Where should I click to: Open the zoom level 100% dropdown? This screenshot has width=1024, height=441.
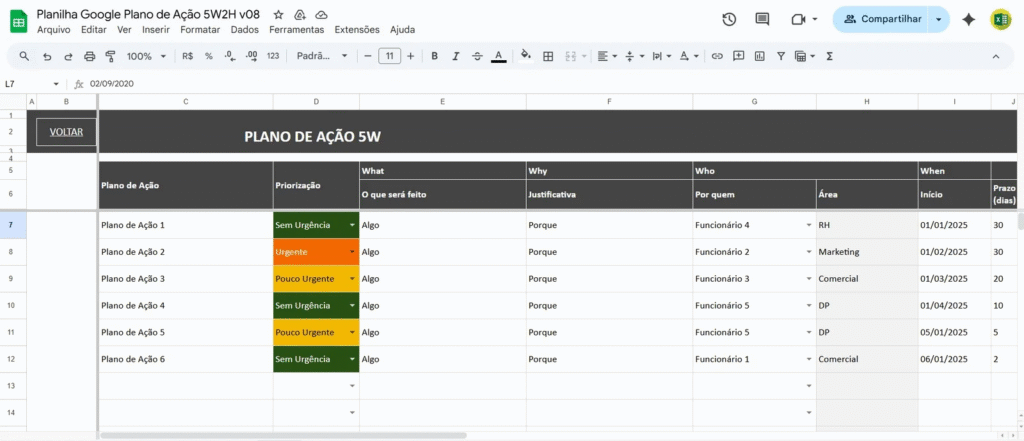(x=145, y=56)
